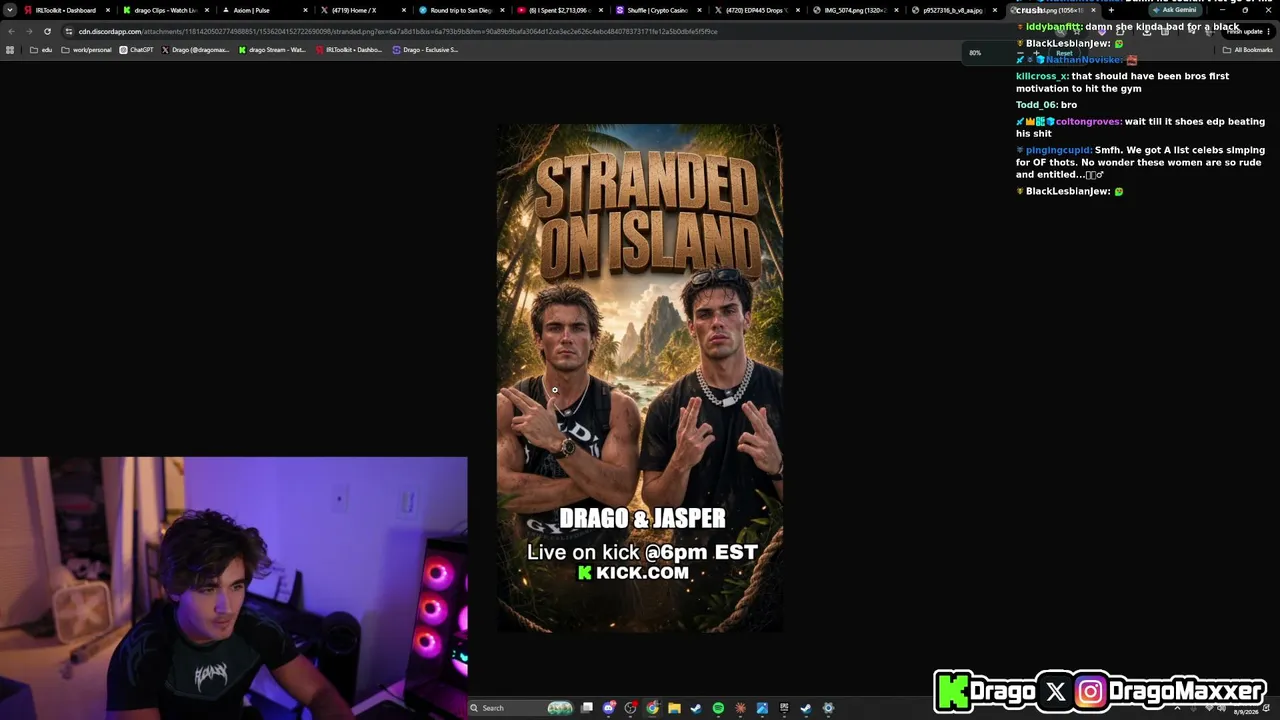Open the Drago - Exclusive bookmark
This screenshot has width=1280, height=720.
click(x=426, y=50)
